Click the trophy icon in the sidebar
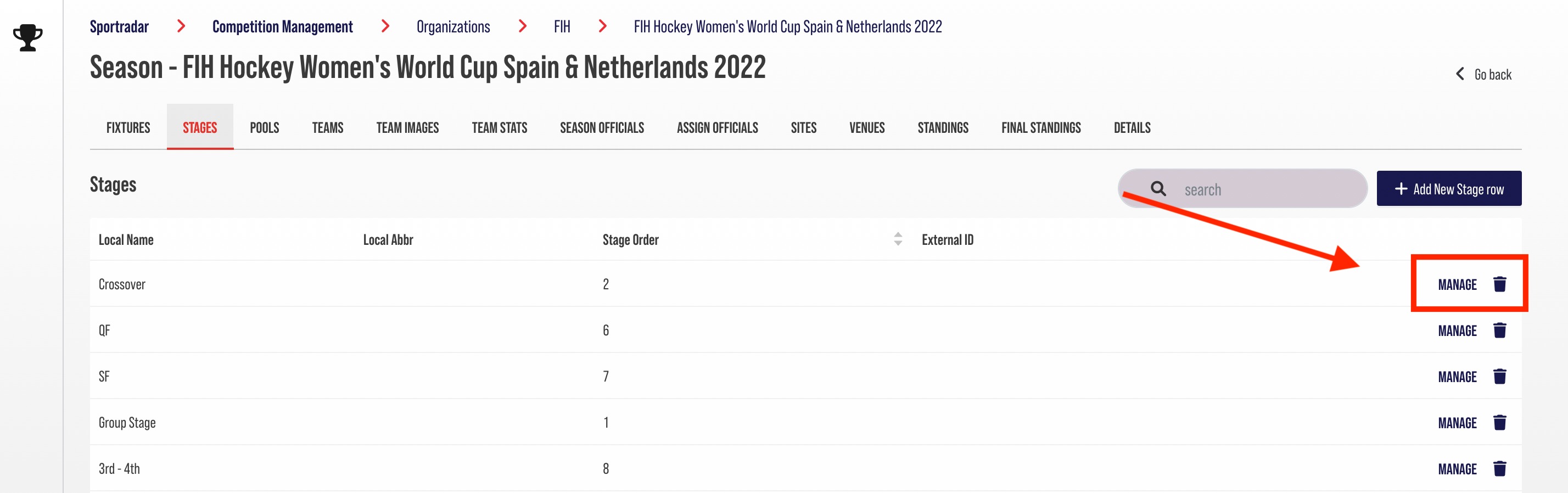 tap(28, 37)
